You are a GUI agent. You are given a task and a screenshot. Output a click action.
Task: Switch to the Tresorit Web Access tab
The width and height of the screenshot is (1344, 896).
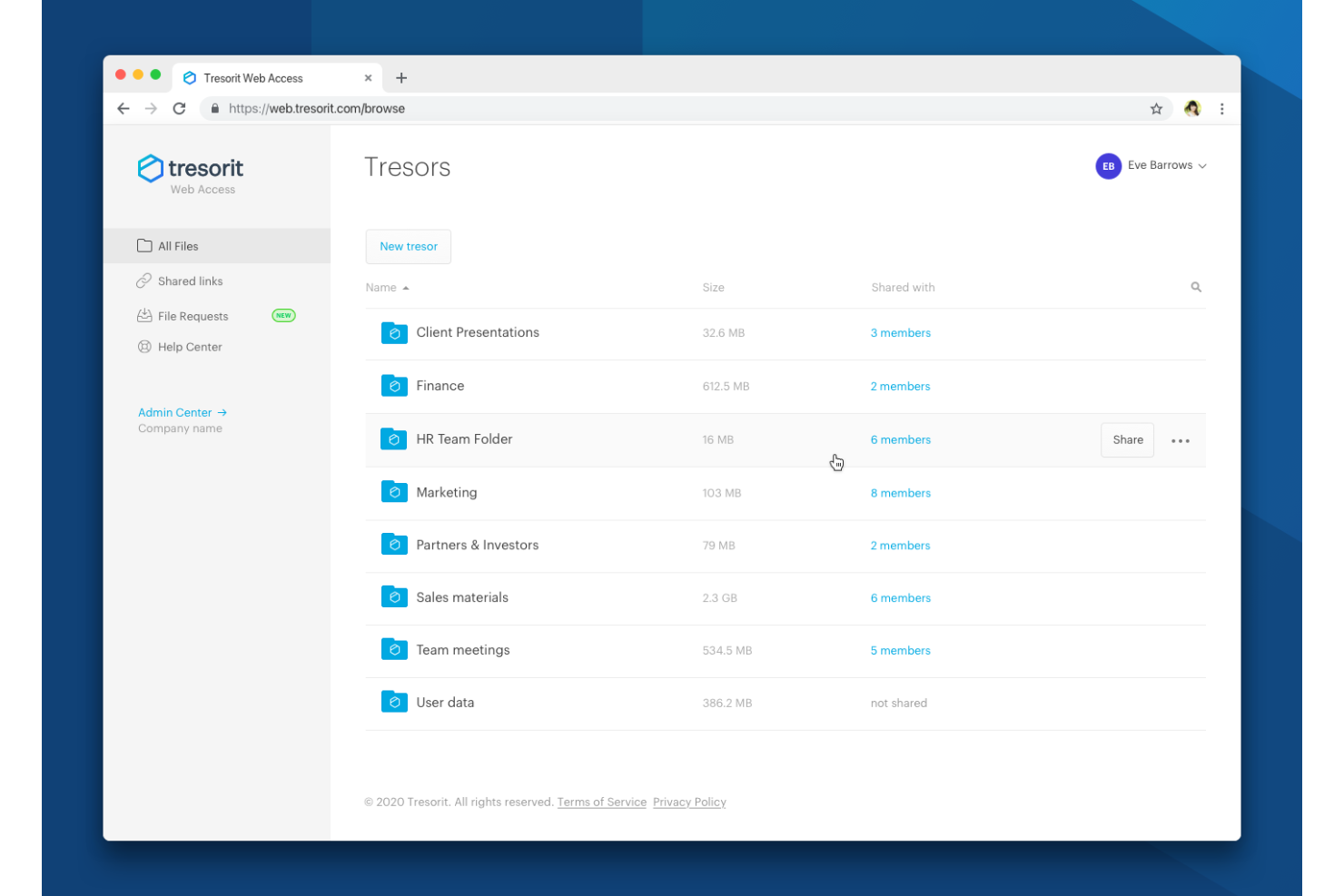tap(278, 78)
